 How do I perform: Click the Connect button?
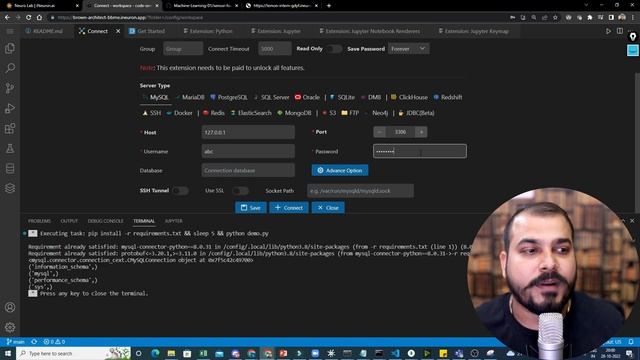(x=289, y=207)
